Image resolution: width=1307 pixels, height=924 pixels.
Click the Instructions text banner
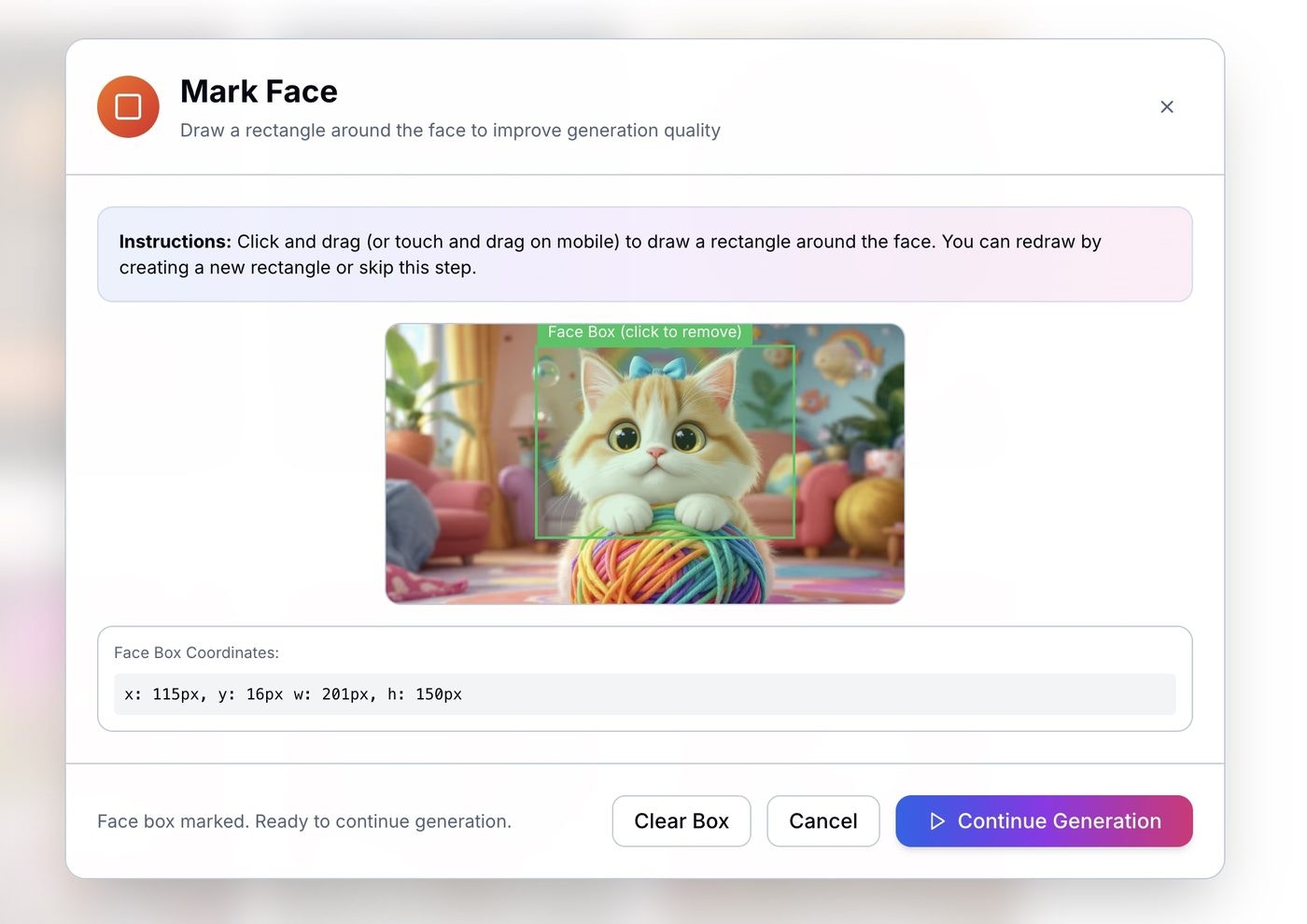(x=645, y=255)
